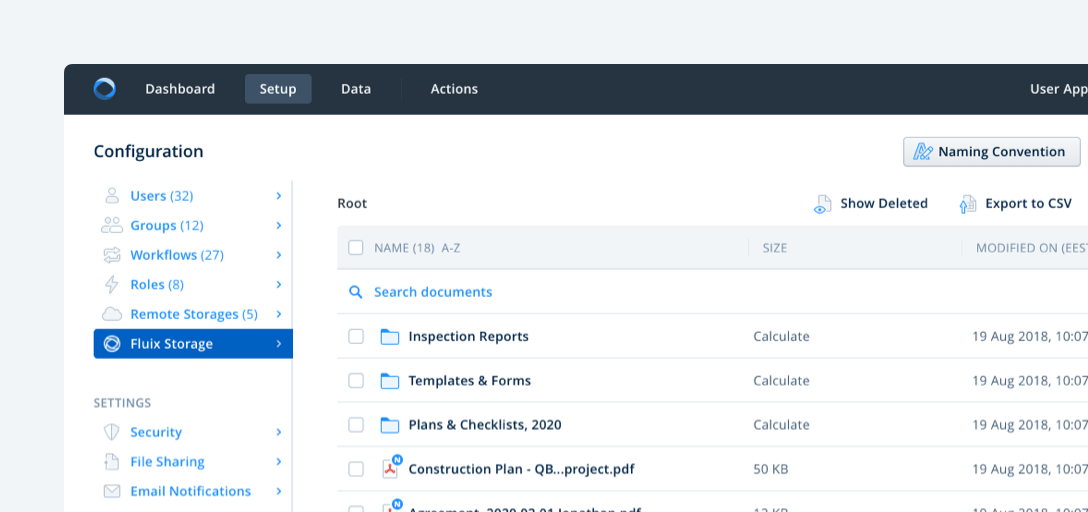1088x512 pixels.
Task: Switch to the Data tab
Action: point(356,89)
